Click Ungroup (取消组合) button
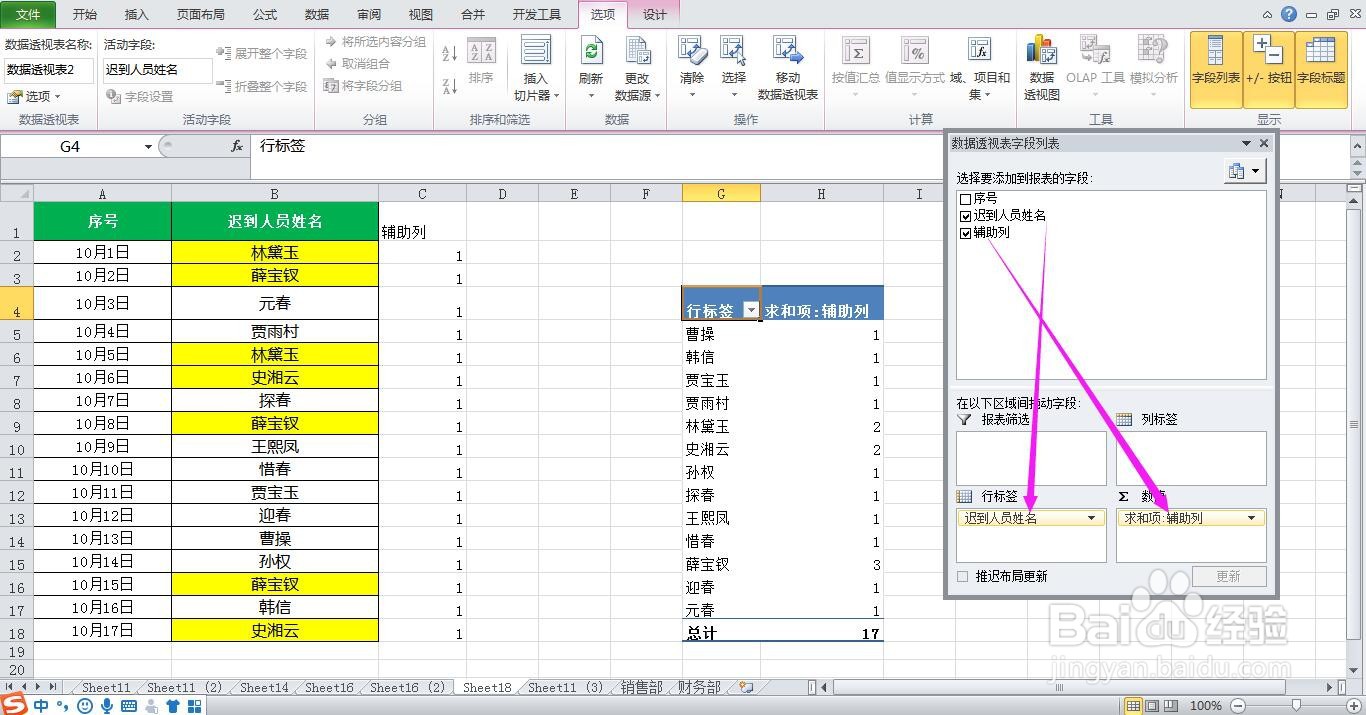The width and height of the screenshot is (1366, 715). pyautogui.click(x=357, y=64)
